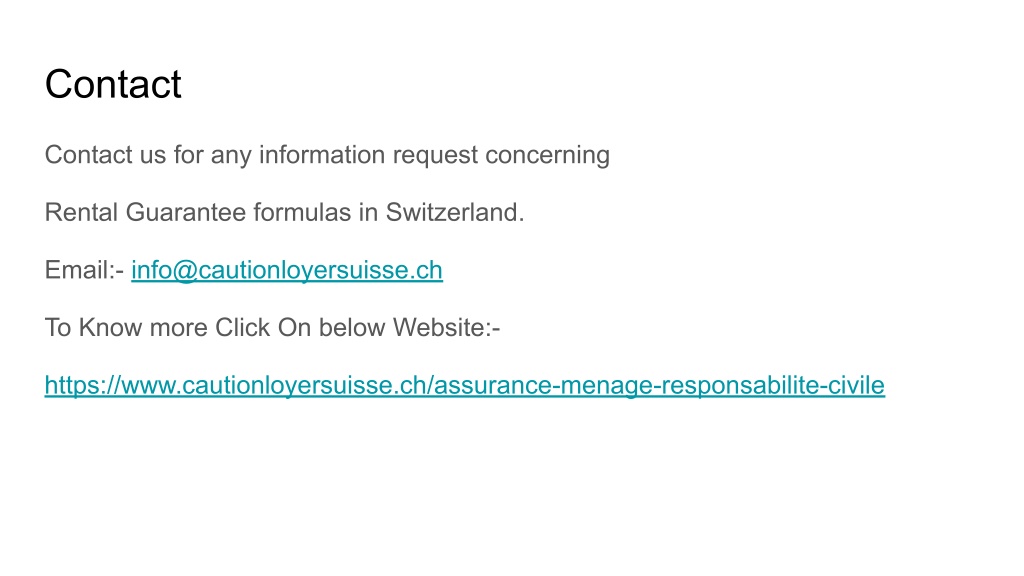The image size is (1024, 576).
Task: Click the "Rental Guarantee formulas in Switzerland" line
Action: pos(284,212)
